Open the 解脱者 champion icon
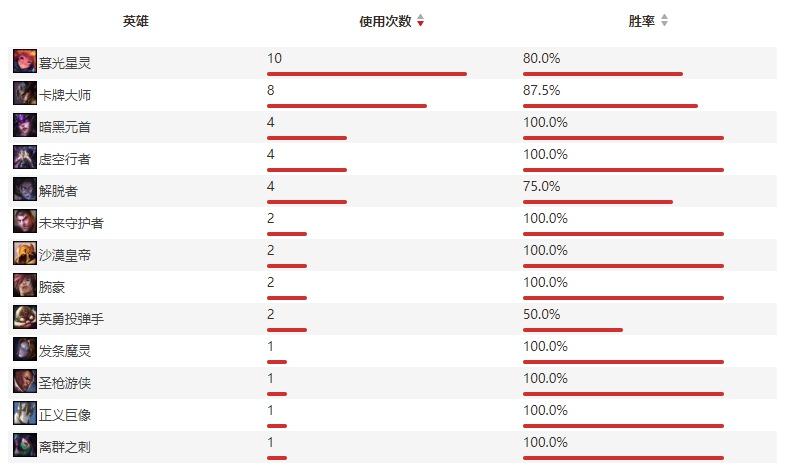The height and width of the screenshot is (470, 790). pyautogui.click(x=25, y=190)
